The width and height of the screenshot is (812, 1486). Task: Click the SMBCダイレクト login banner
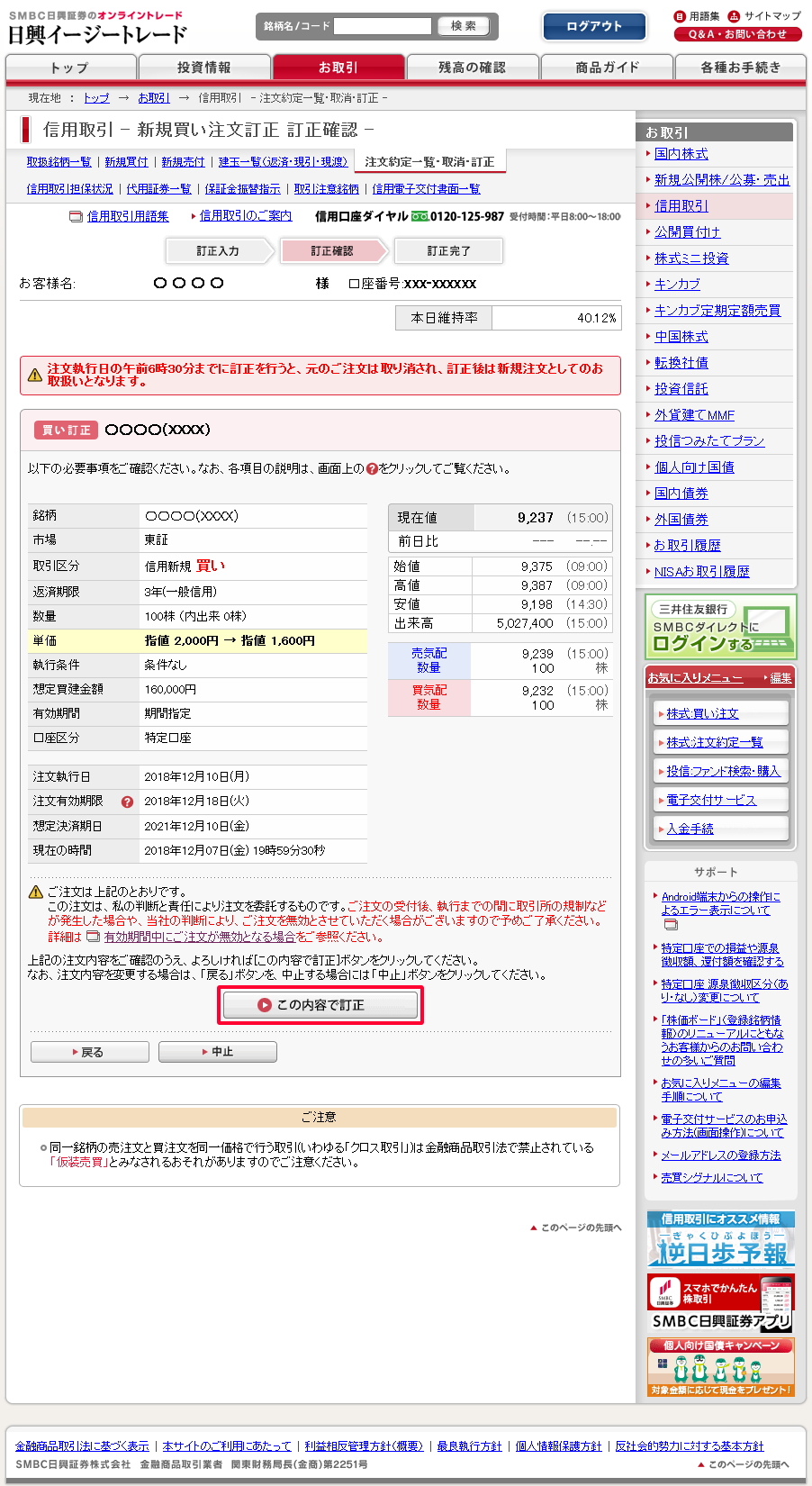(720, 627)
